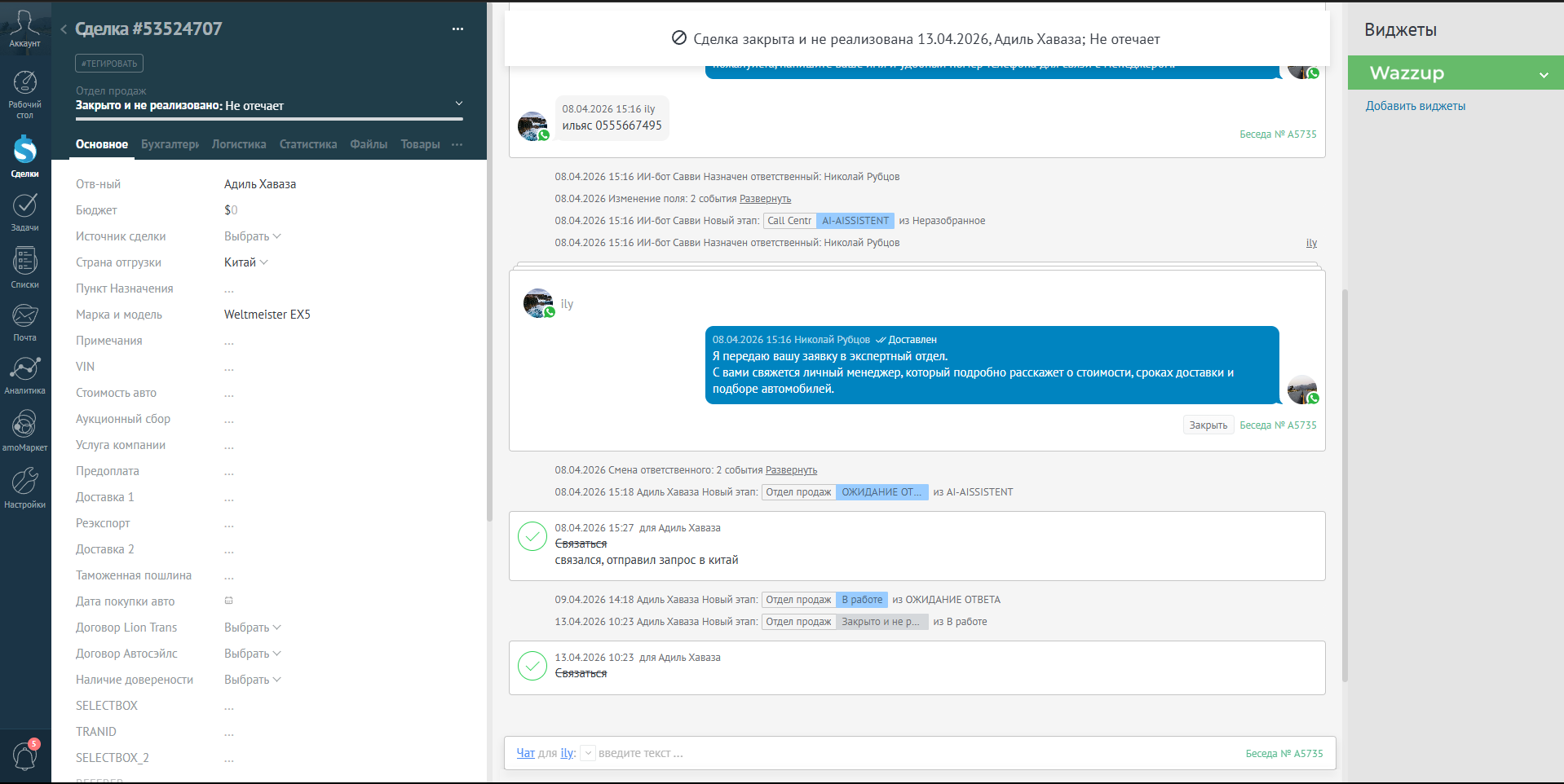Switch to Основное tab

coord(102,144)
